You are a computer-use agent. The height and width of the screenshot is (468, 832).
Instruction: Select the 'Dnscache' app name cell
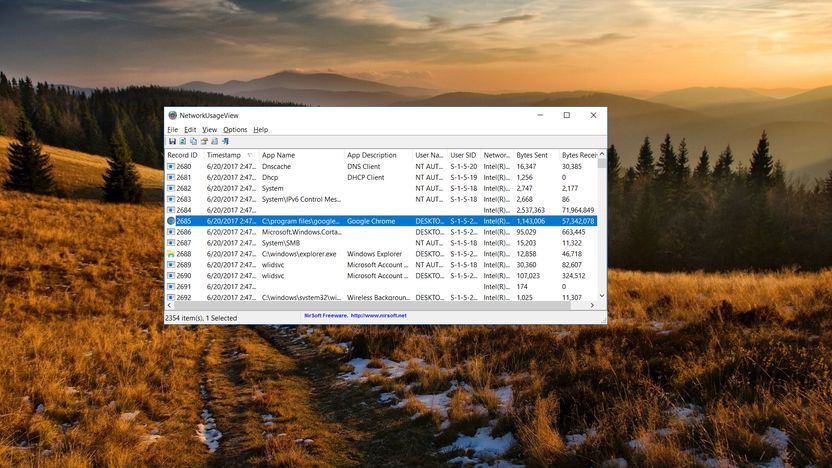pyautogui.click(x=276, y=167)
